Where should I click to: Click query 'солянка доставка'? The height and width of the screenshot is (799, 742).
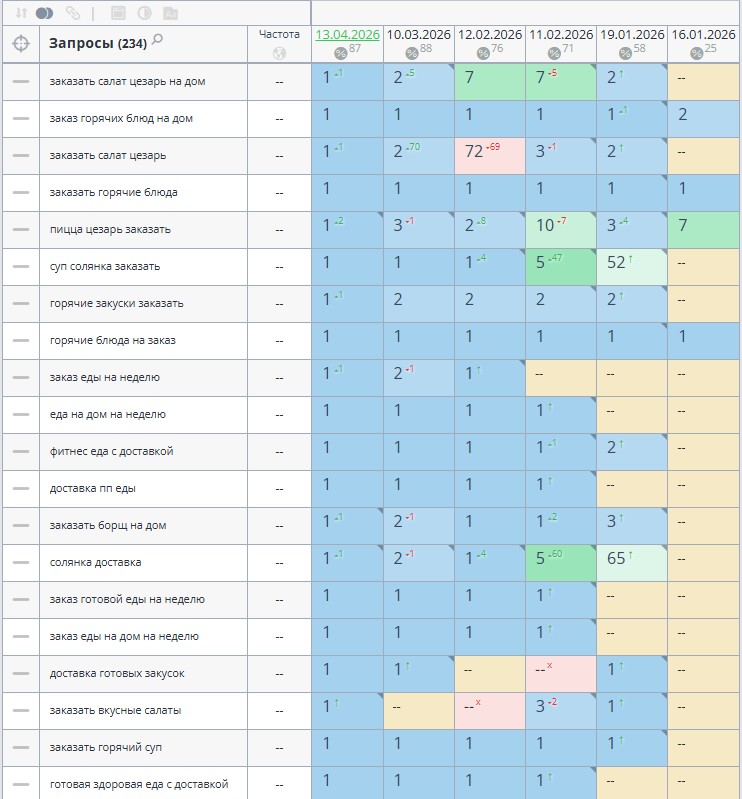coord(96,563)
